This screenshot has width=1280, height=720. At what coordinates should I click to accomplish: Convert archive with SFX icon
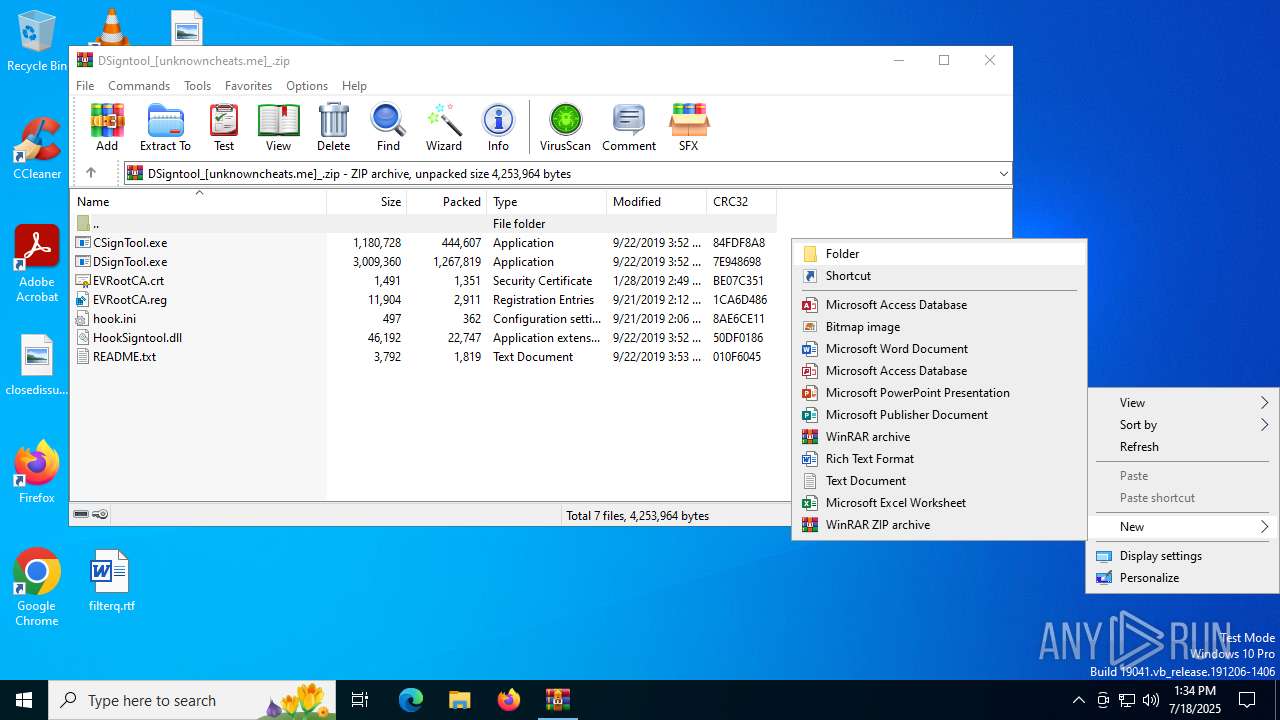tap(688, 127)
